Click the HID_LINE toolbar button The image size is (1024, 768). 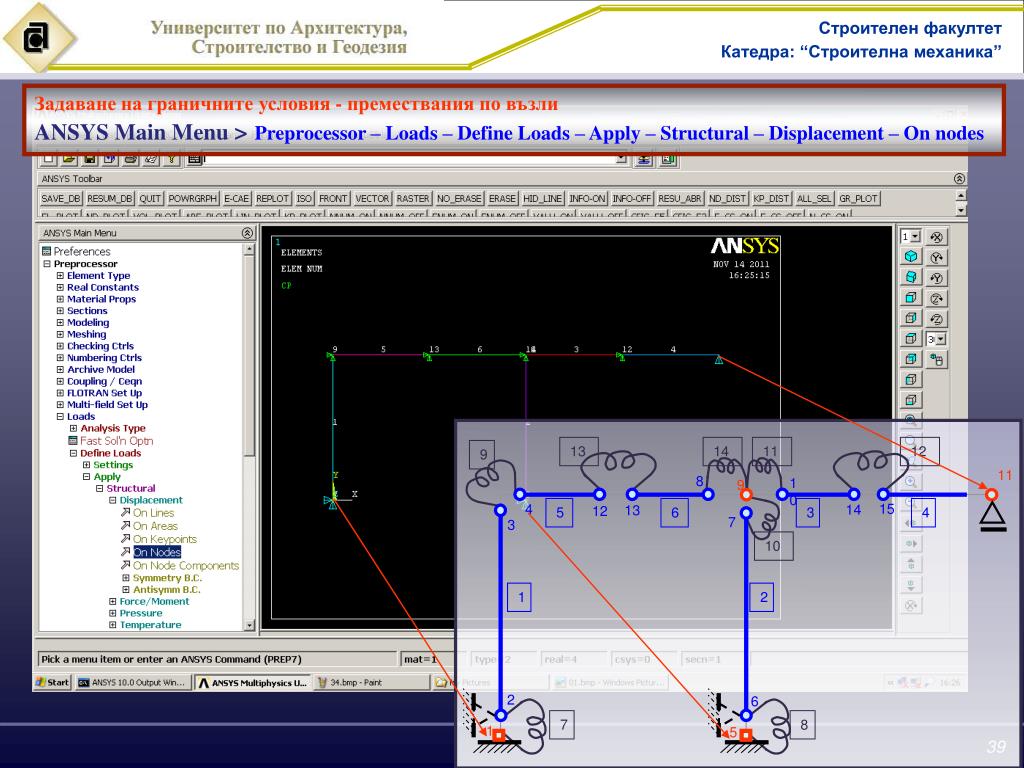tap(542, 199)
